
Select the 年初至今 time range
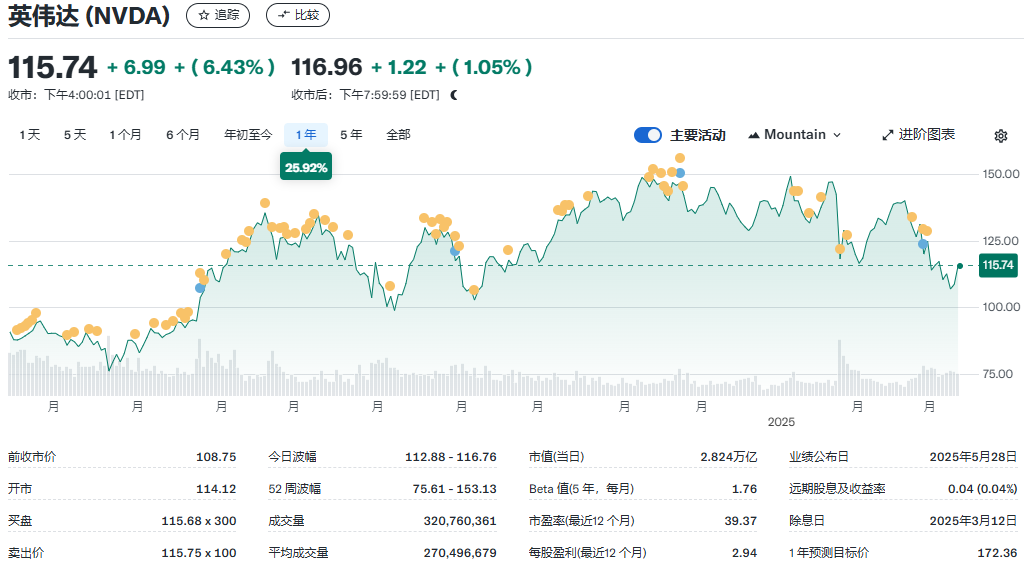(248, 135)
